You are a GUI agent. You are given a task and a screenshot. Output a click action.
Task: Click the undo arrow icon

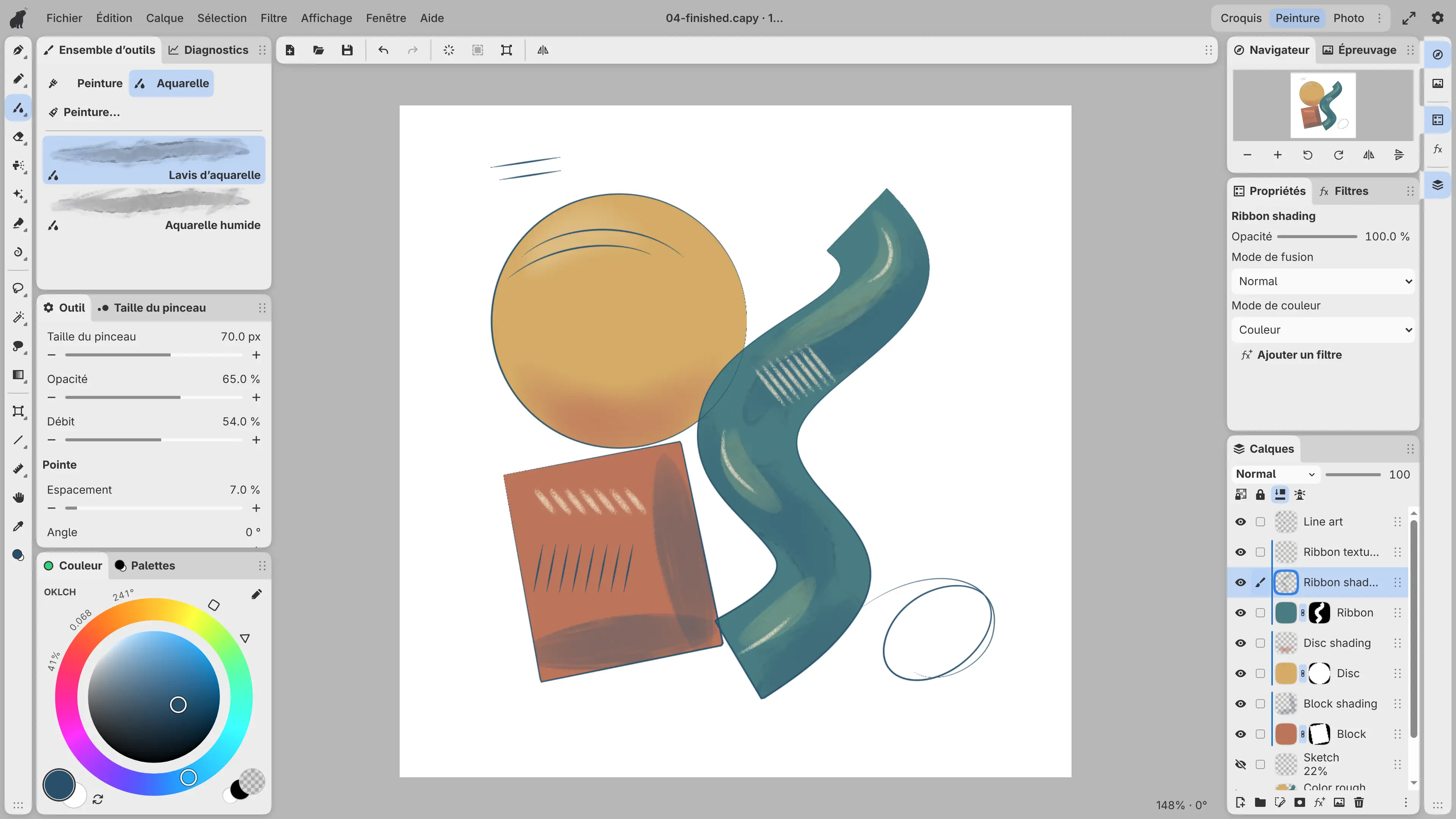point(383,50)
